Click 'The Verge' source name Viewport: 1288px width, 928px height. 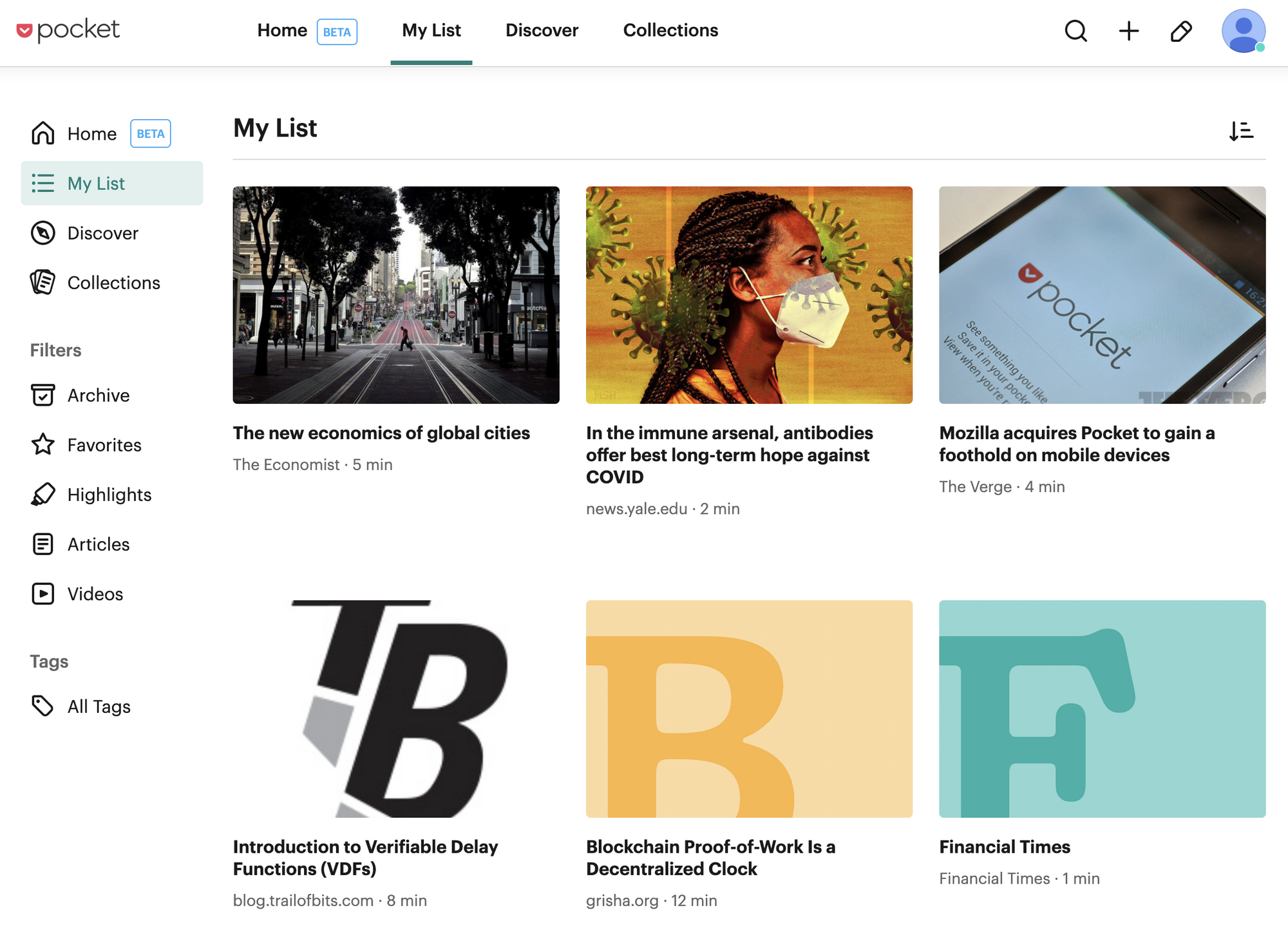click(975, 486)
